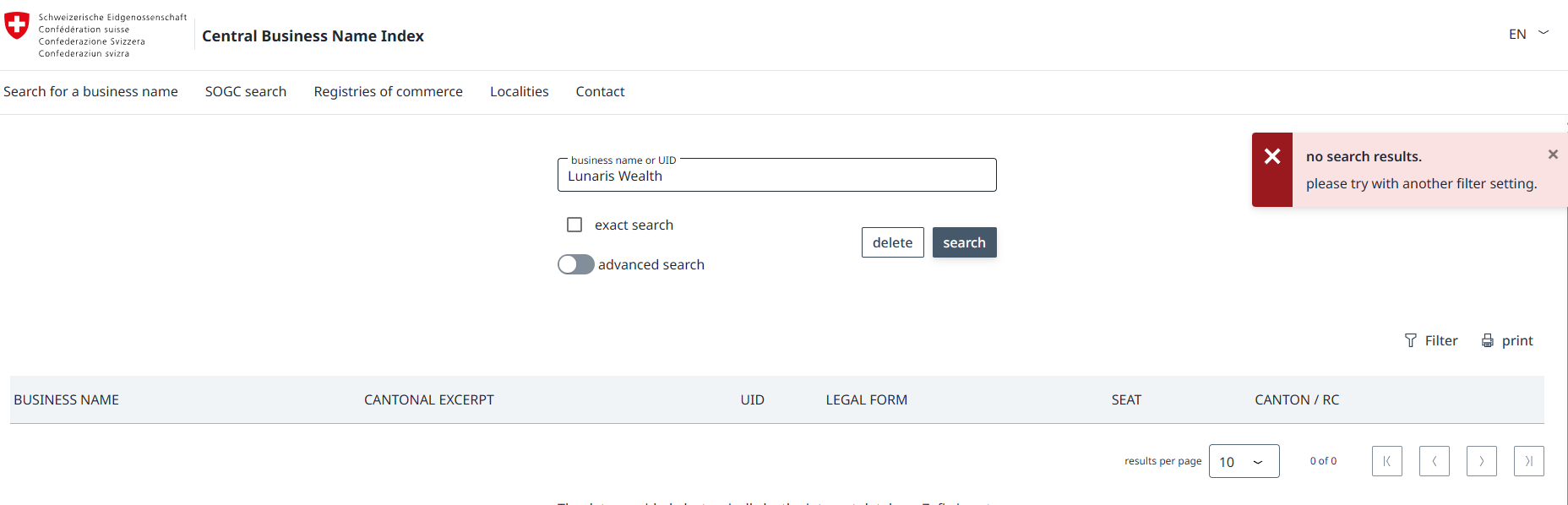
Task: Dismiss the no search results notification
Action: point(1553,155)
